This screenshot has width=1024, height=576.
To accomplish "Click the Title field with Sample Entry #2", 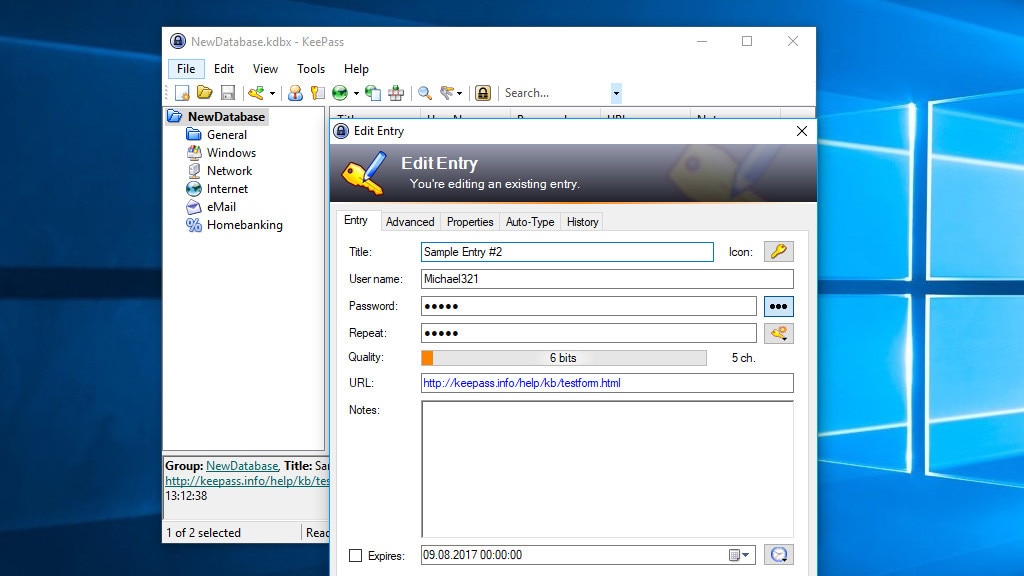I will 567,252.
